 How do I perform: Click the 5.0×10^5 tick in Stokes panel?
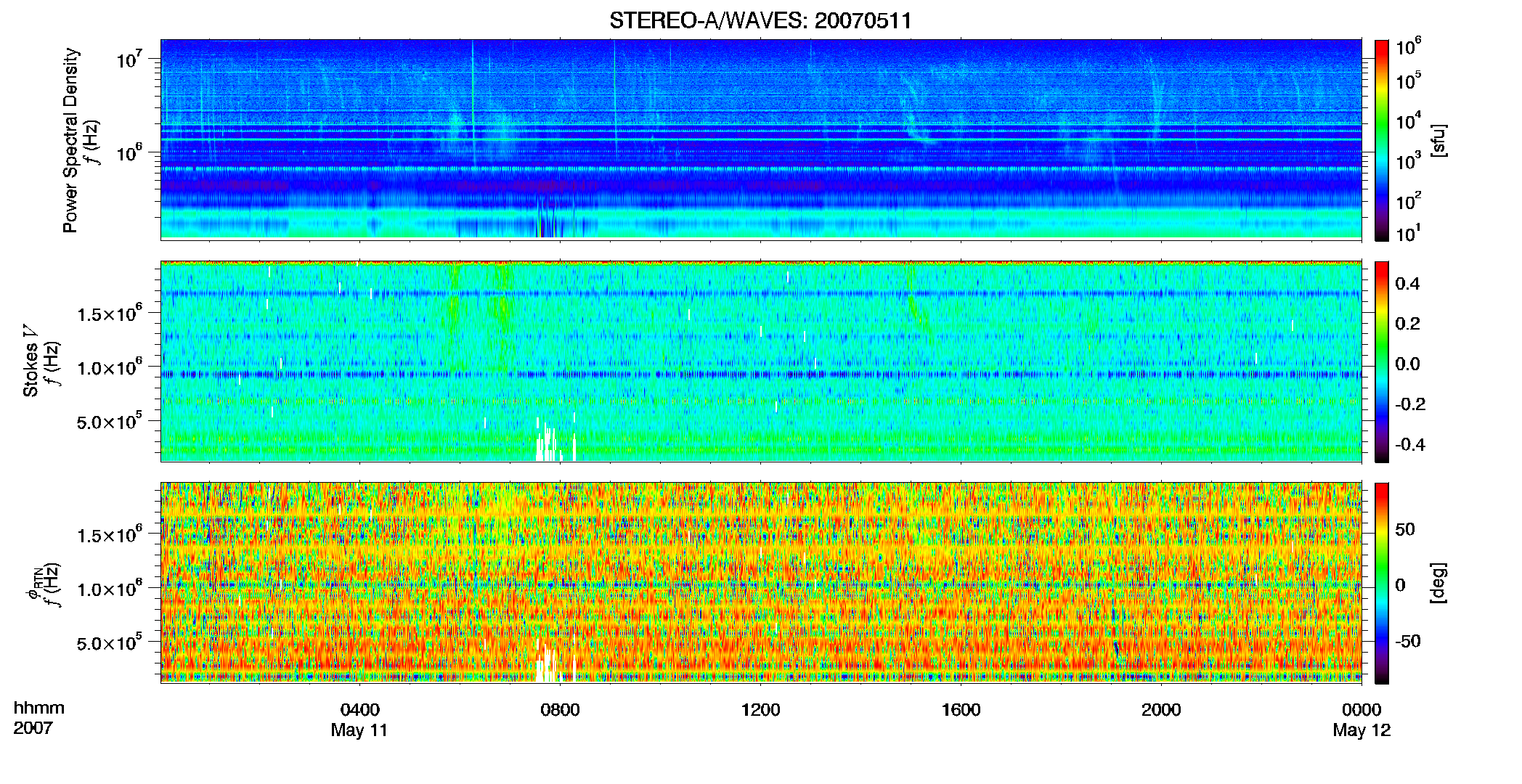tap(110, 421)
